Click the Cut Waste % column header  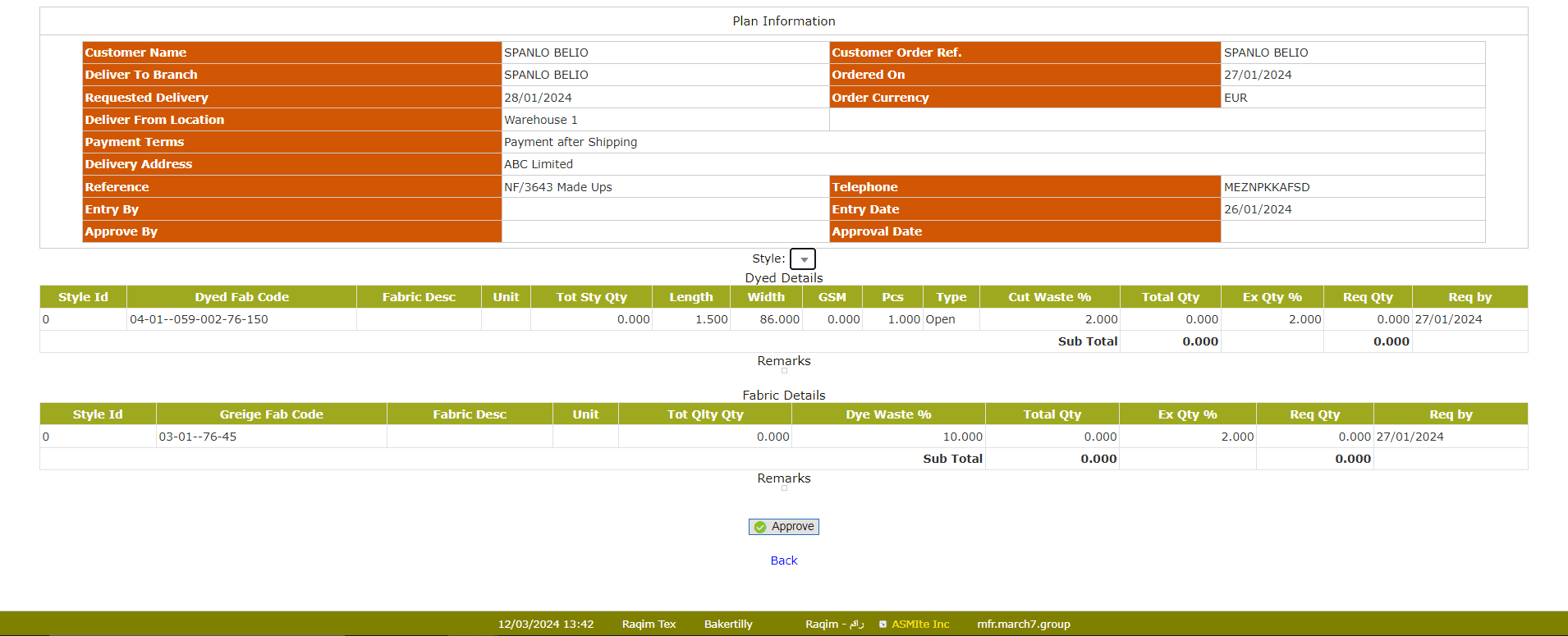tap(1049, 297)
